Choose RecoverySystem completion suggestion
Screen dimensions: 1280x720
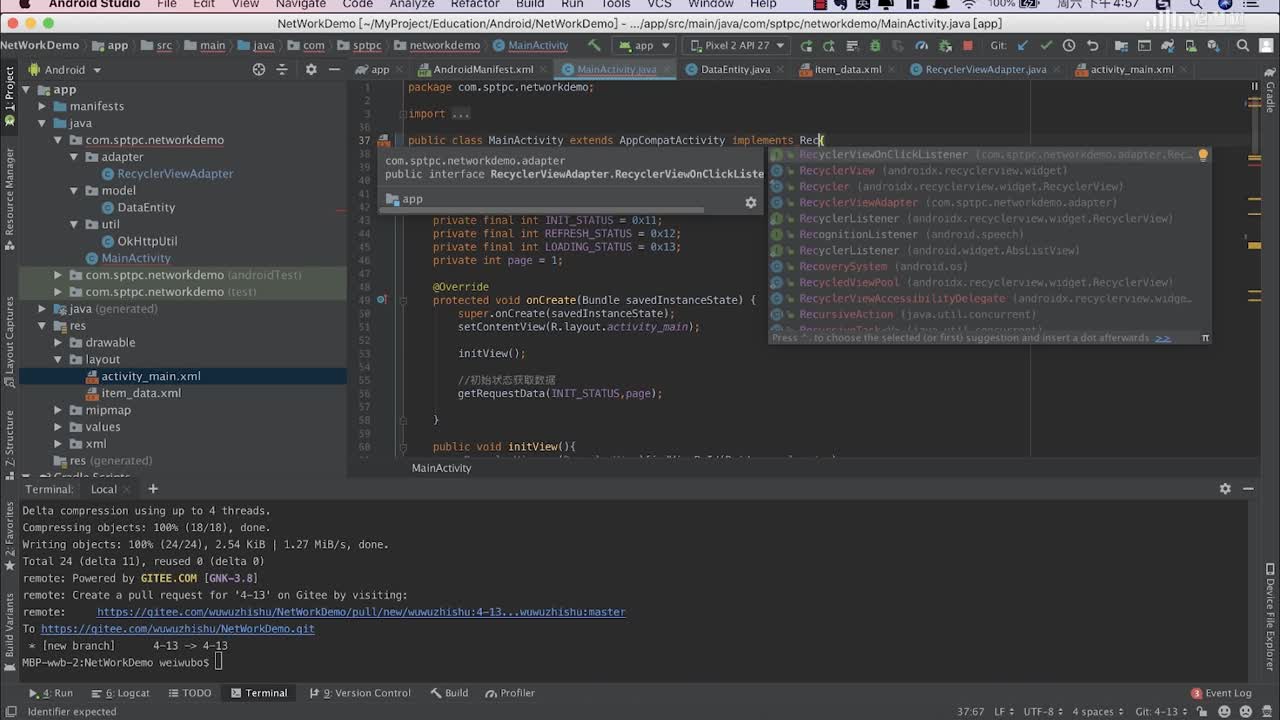(x=990, y=267)
